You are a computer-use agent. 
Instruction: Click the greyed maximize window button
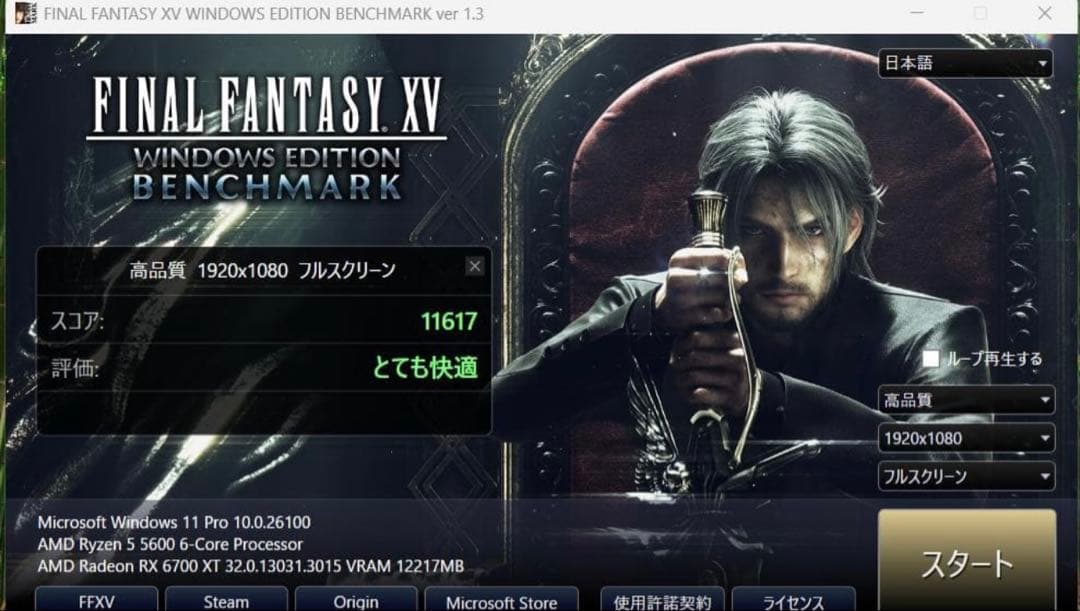[981, 13]
